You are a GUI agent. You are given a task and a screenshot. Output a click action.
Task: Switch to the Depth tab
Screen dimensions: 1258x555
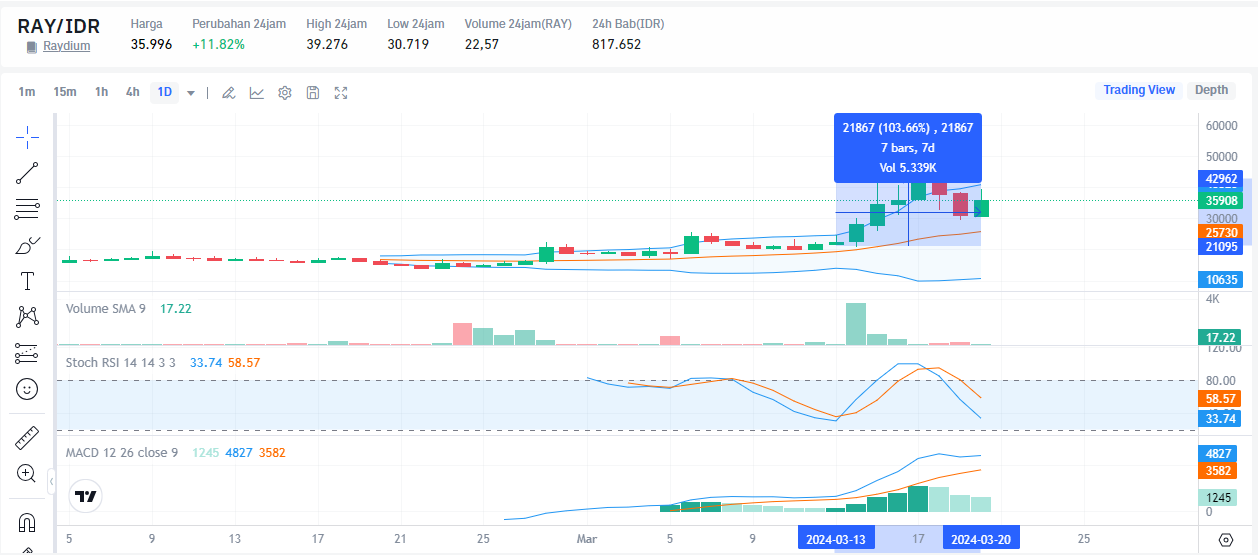tap(1211, 90)
